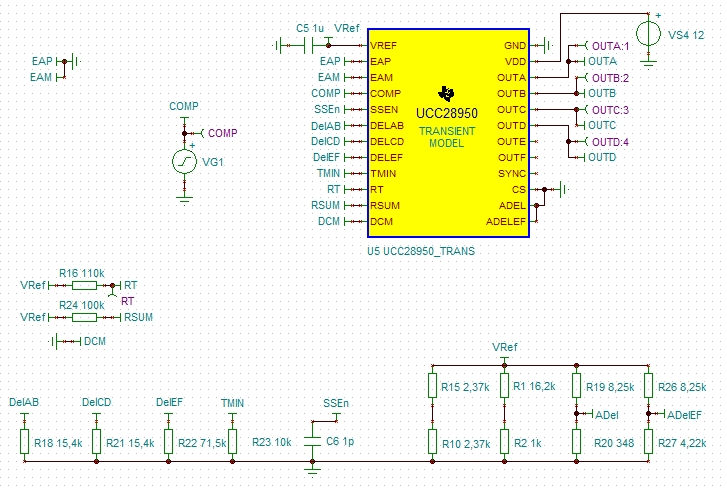This screenshot has width=727, height=489.
Task: Select resistor R18 15,4k
Action: 25,441
